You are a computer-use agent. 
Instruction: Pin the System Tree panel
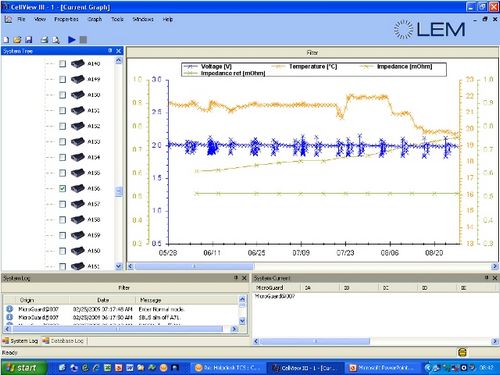pos(110,51)
